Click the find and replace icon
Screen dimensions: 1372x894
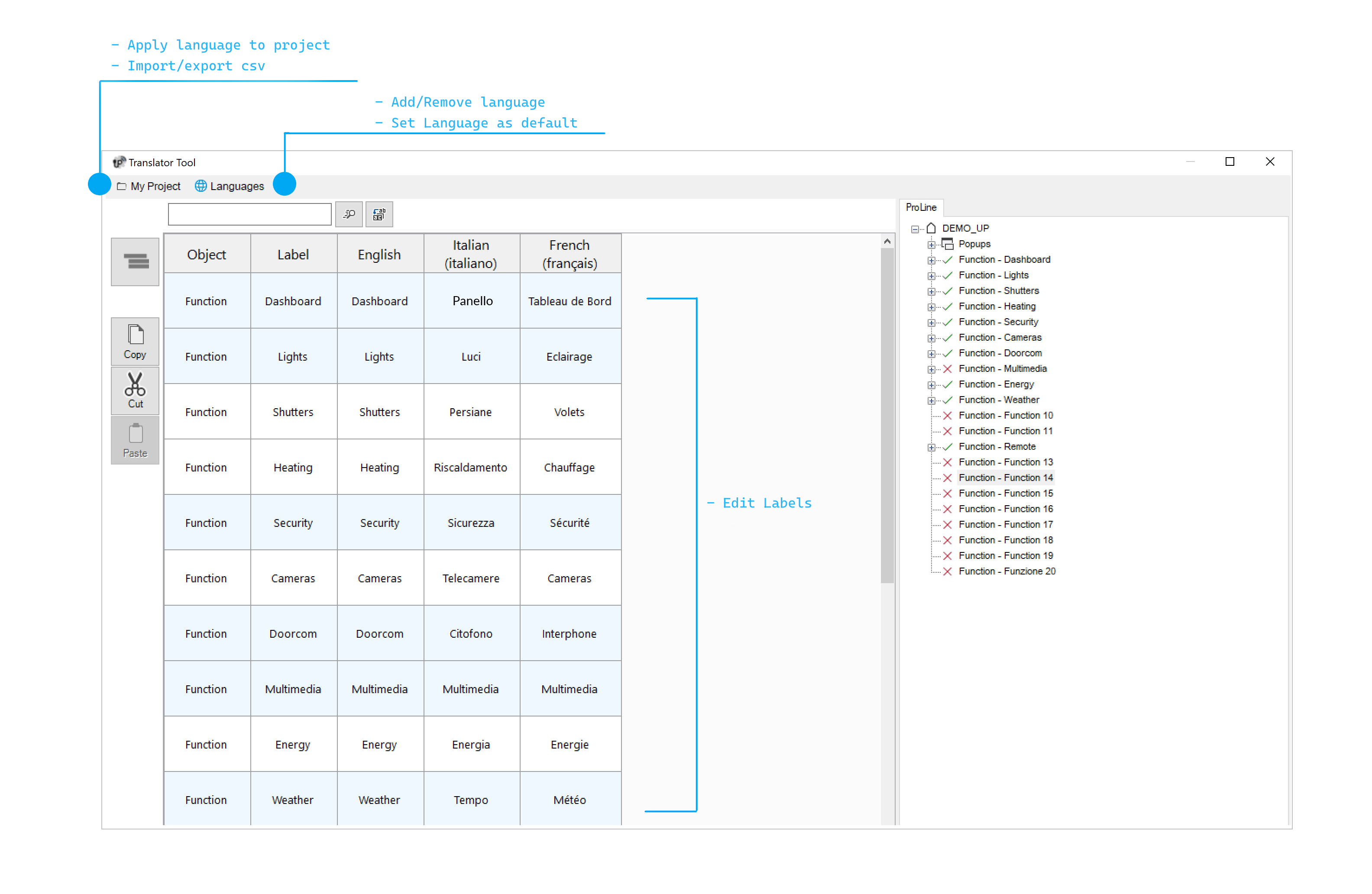379,214
